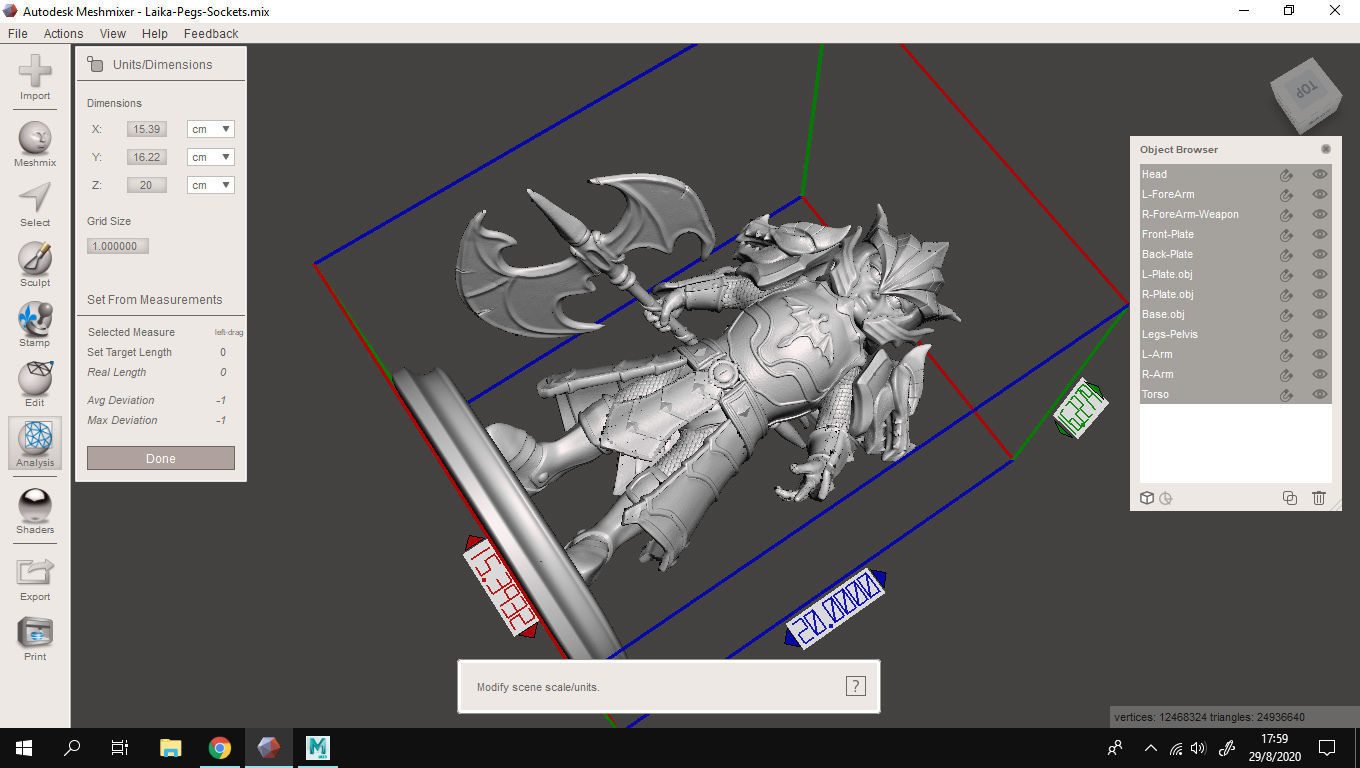Open the X dimension units dropdown

(210, 129)
